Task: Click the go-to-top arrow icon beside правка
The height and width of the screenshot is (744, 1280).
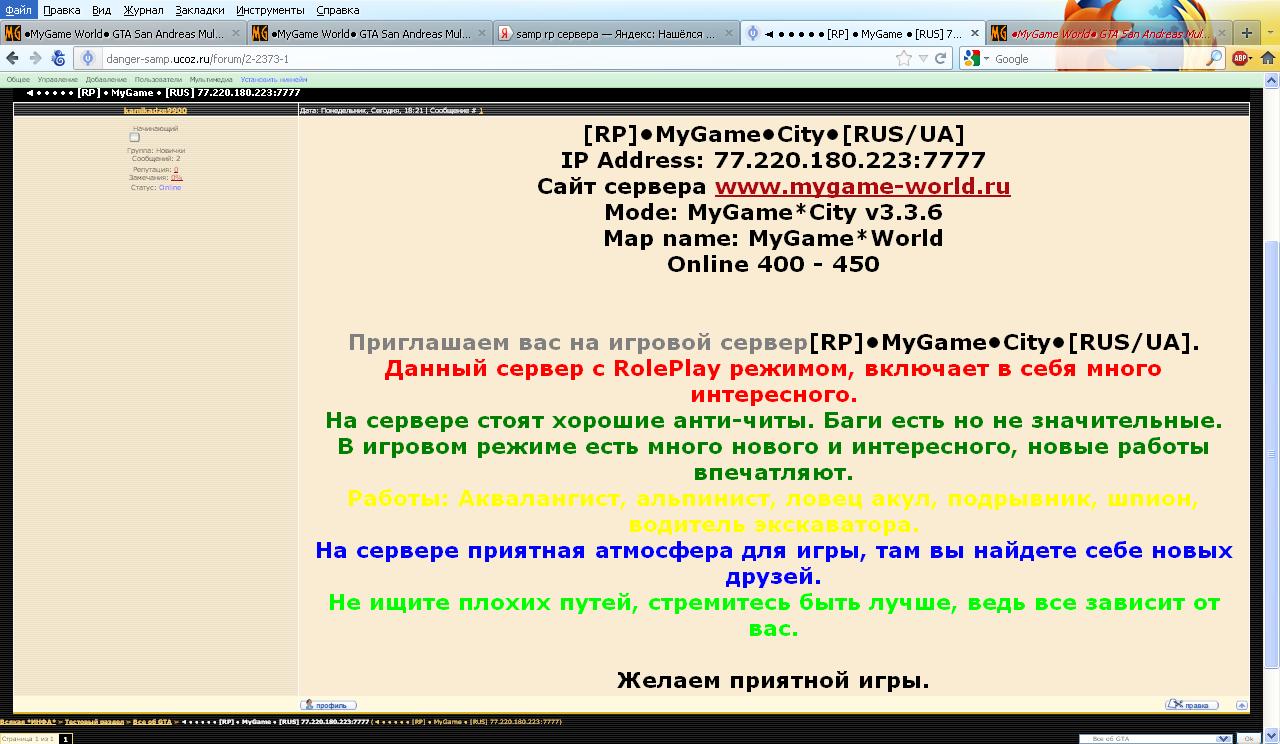Action: pos(1242,705)
